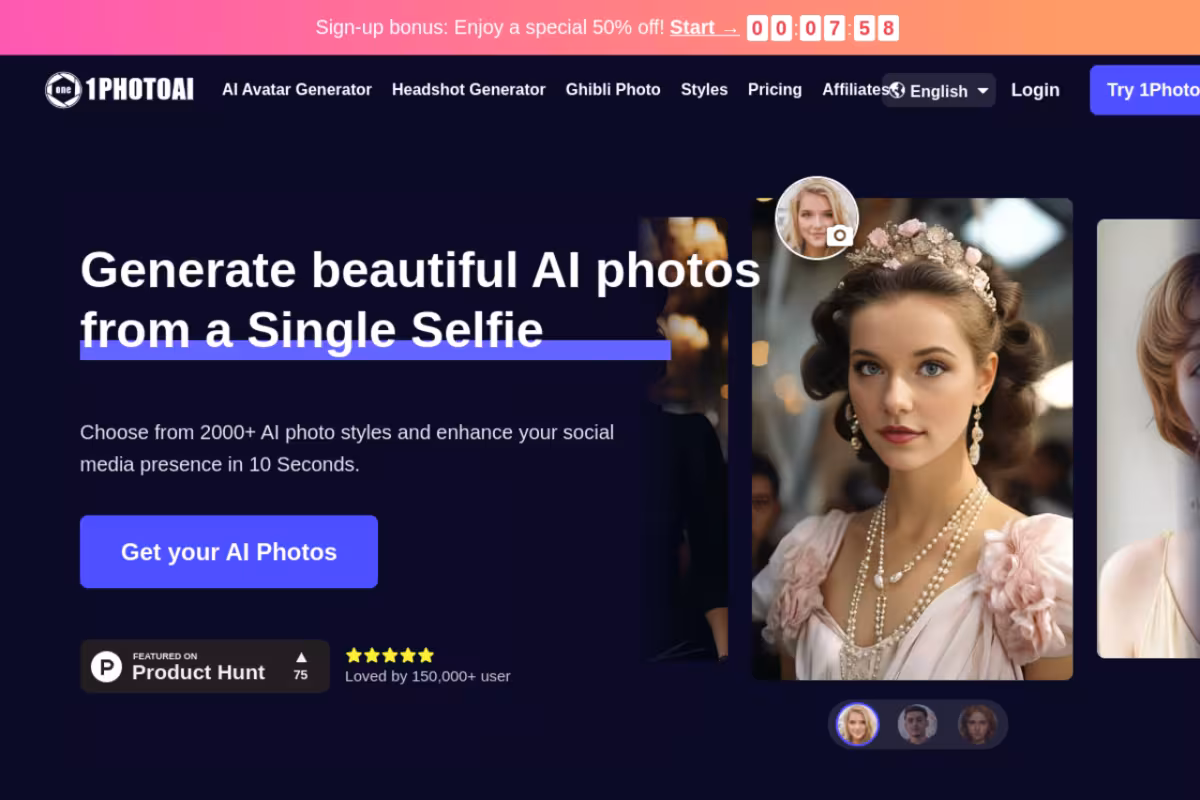The width and height of the screenshot is (1200, 800).
Task: Click the globe language icon
Action: click(897, 90)
